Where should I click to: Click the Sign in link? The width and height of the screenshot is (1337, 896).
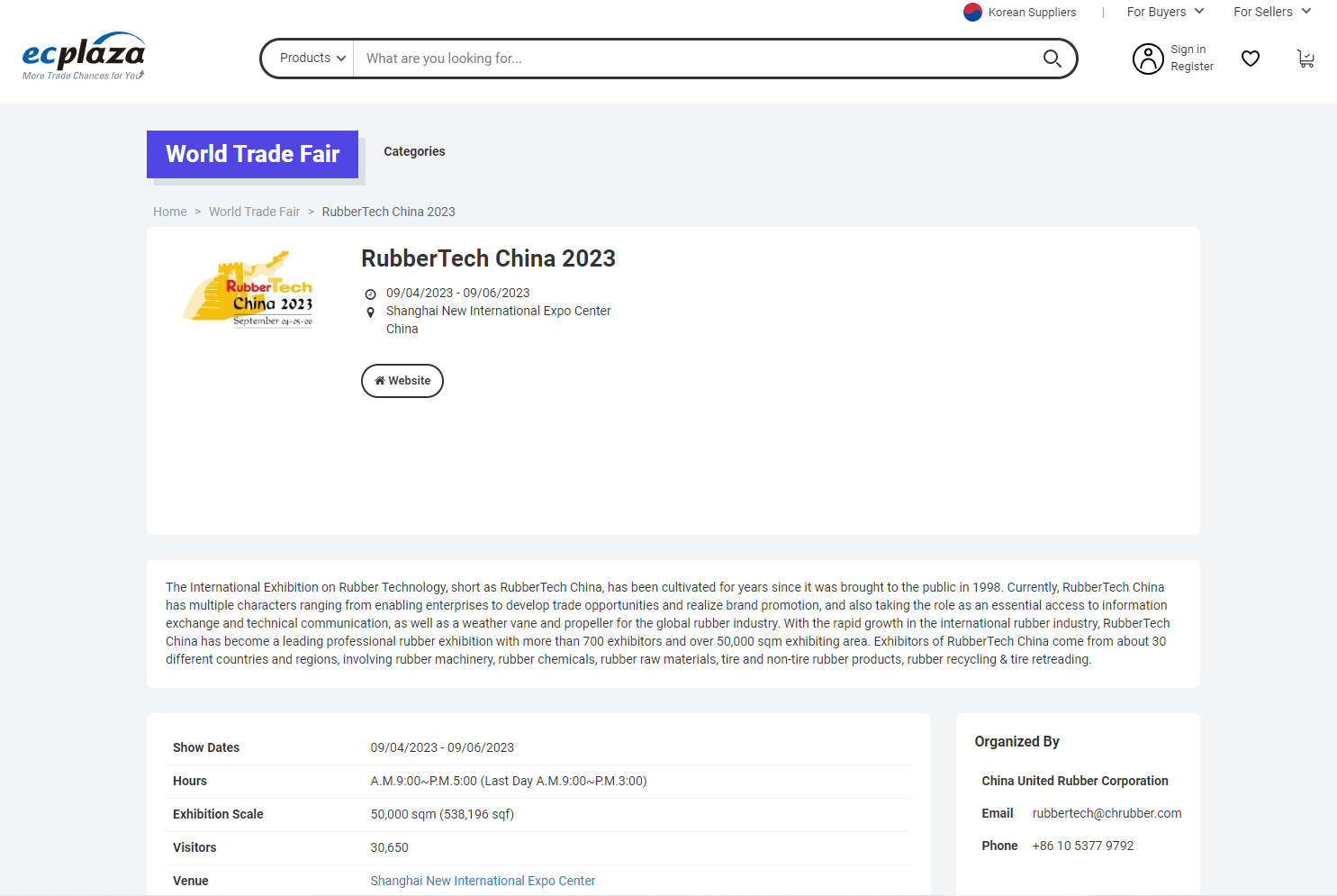coord(1188,50)
